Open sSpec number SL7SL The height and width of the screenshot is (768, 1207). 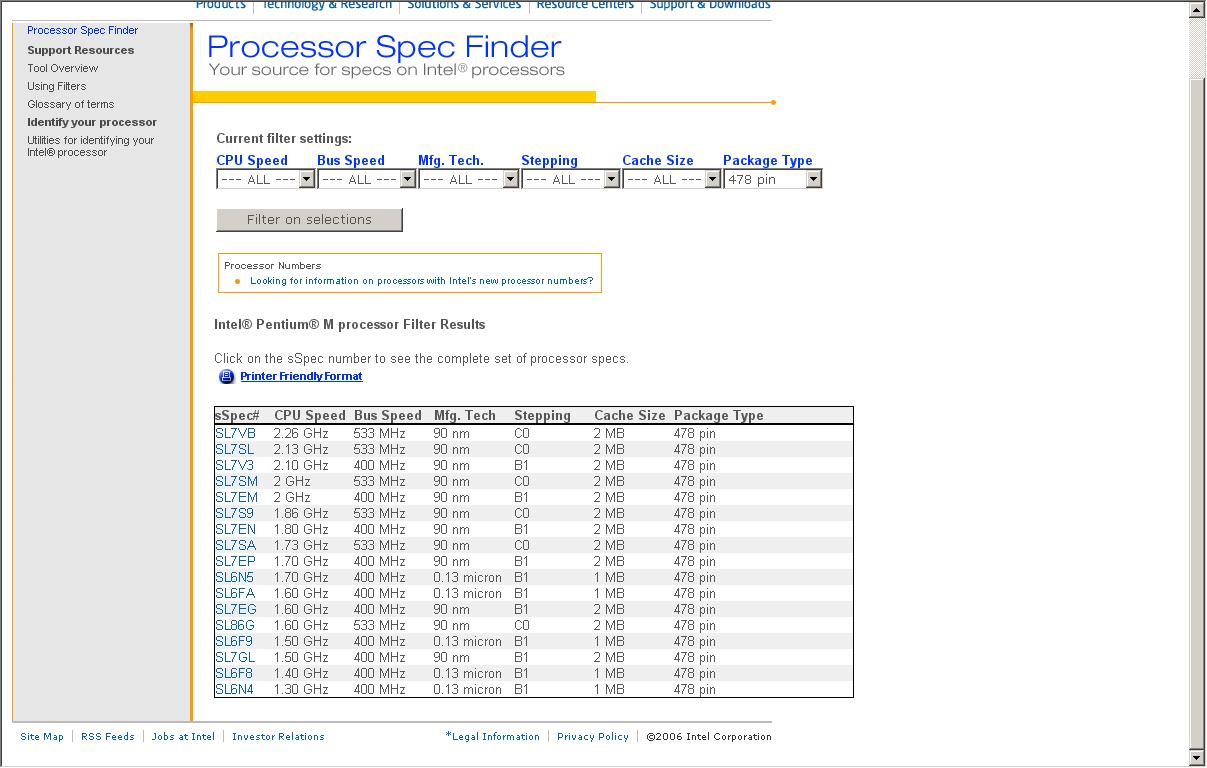[235, 450]
